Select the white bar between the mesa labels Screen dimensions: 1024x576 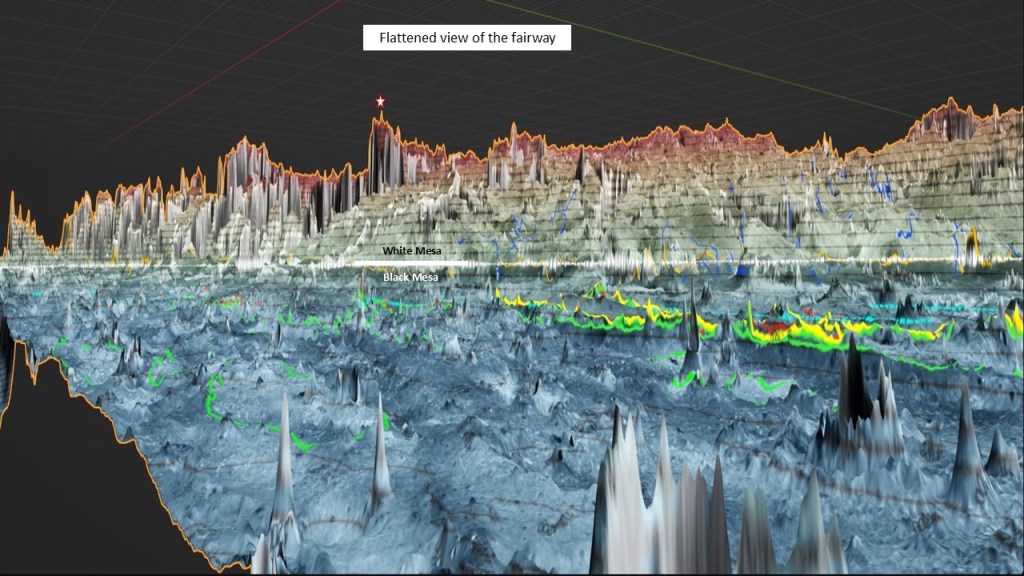coord(410,264)
